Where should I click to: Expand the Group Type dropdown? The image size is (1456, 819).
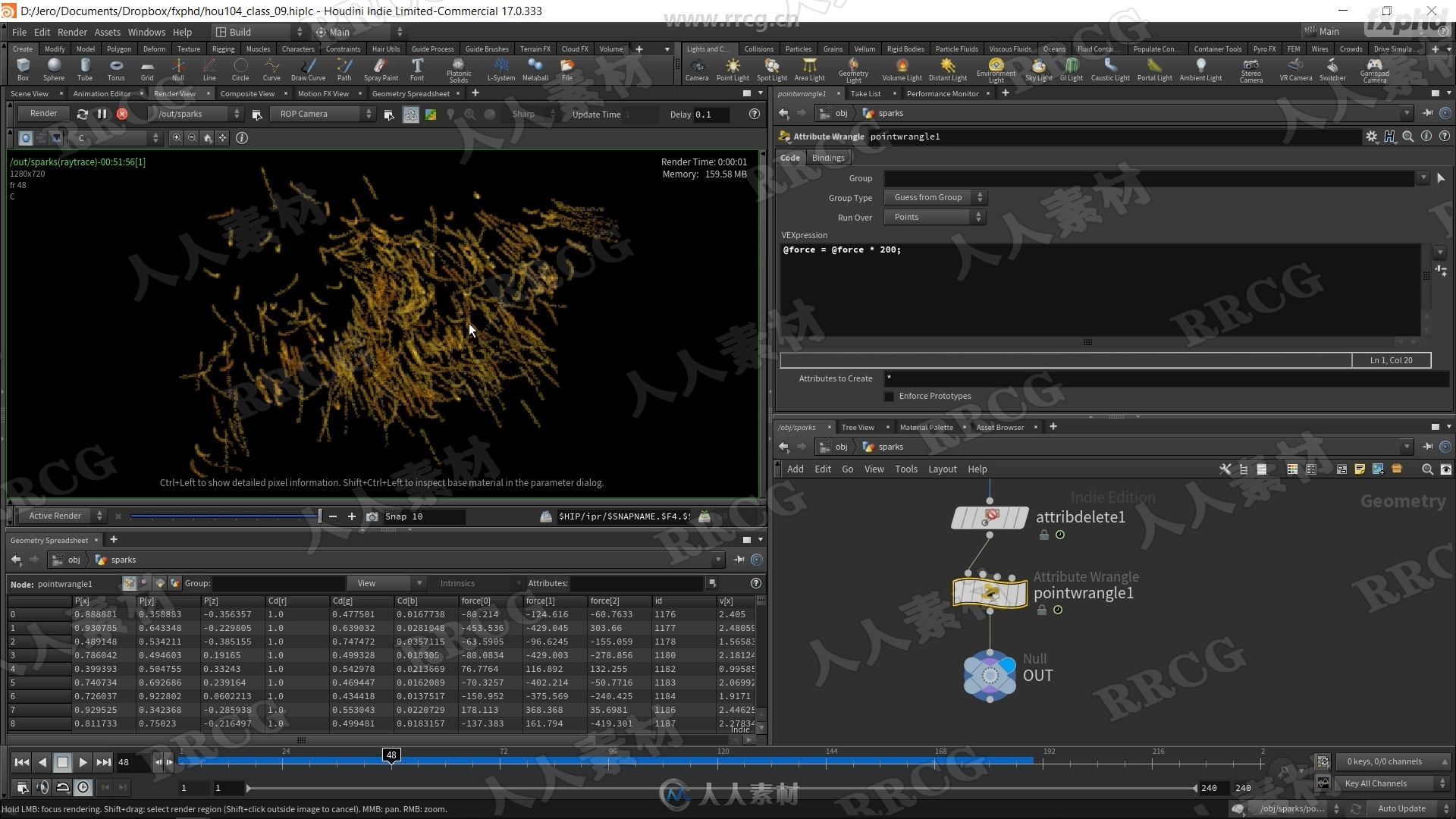click(x=935, y=197)
